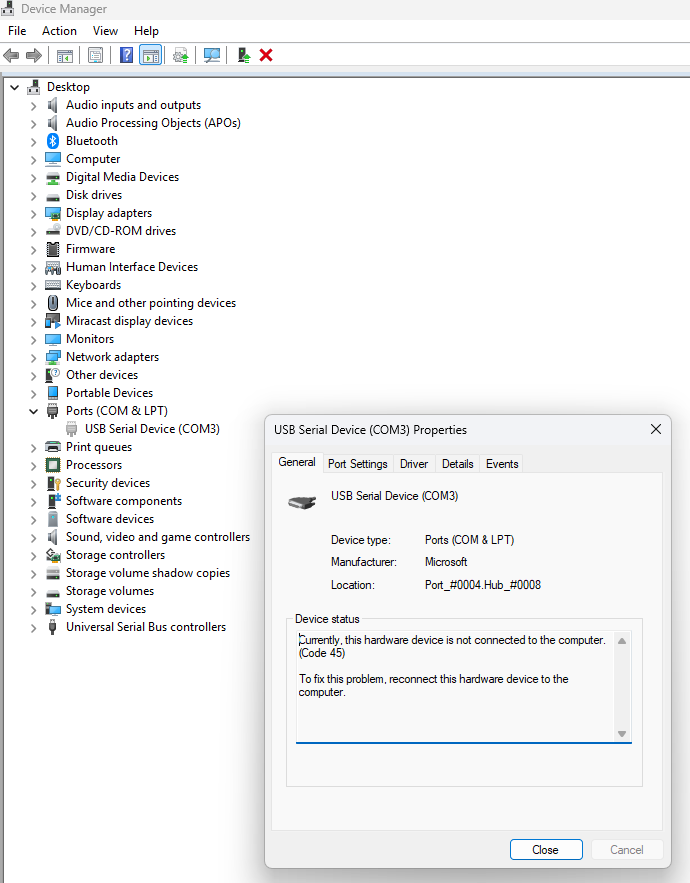The image size is (690, 883).
Task: Click the blue Help toolbar icon
Action: [x=127, y=55]
